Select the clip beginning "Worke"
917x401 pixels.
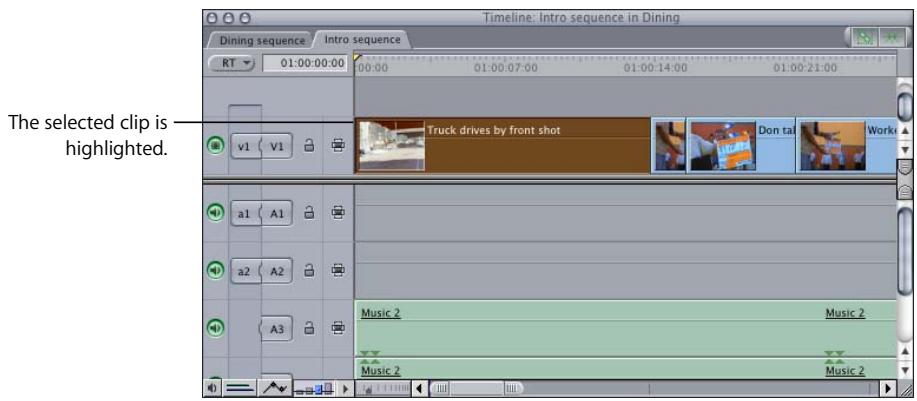(848, 146)
